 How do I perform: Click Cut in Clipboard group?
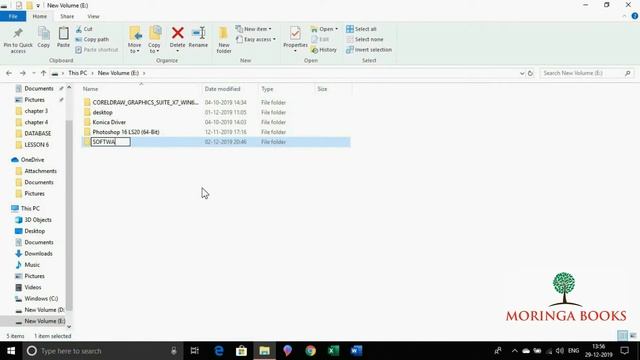pos(84,29)
